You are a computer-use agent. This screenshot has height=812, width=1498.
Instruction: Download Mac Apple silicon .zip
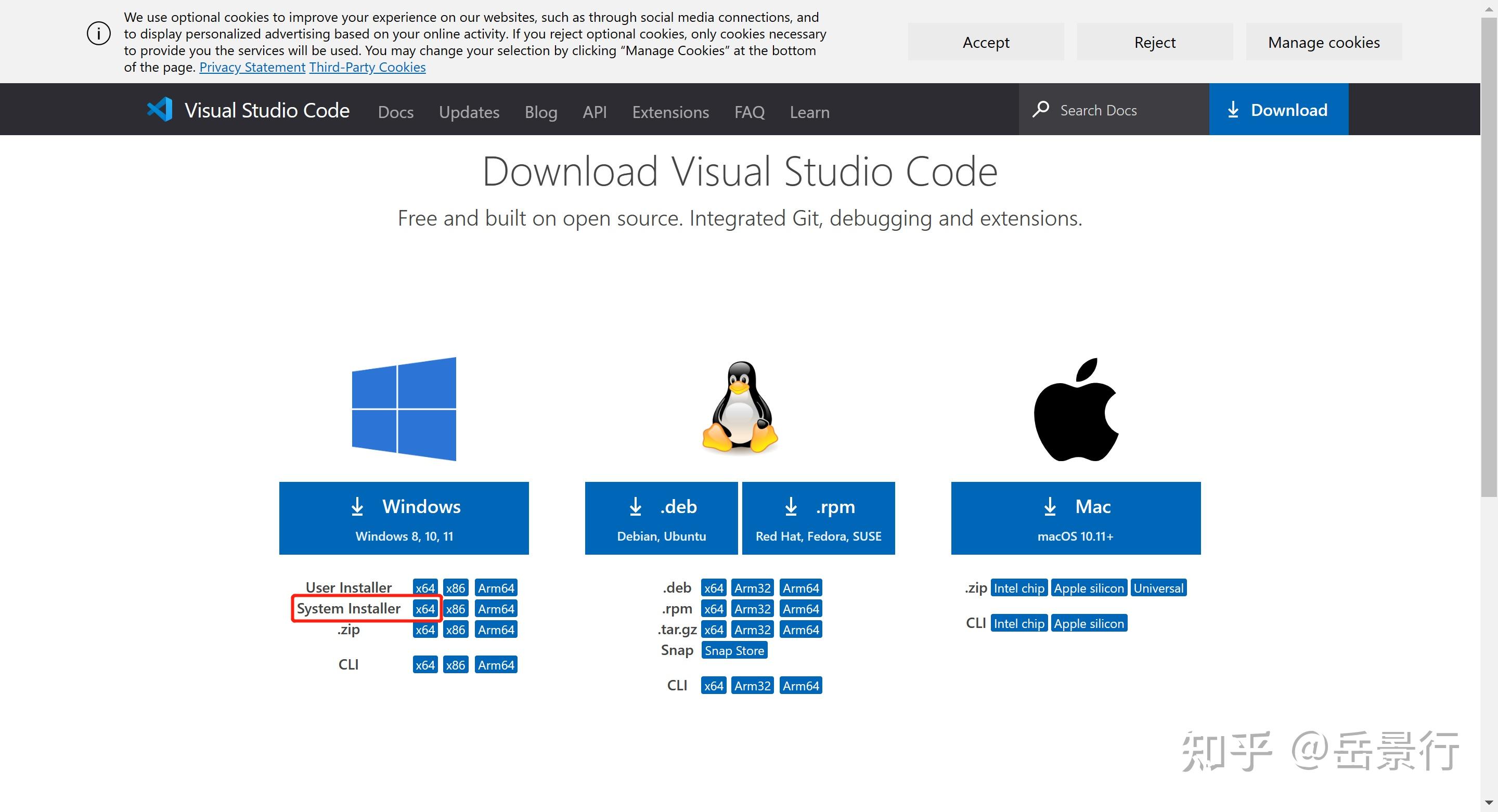coord(1089,588)
